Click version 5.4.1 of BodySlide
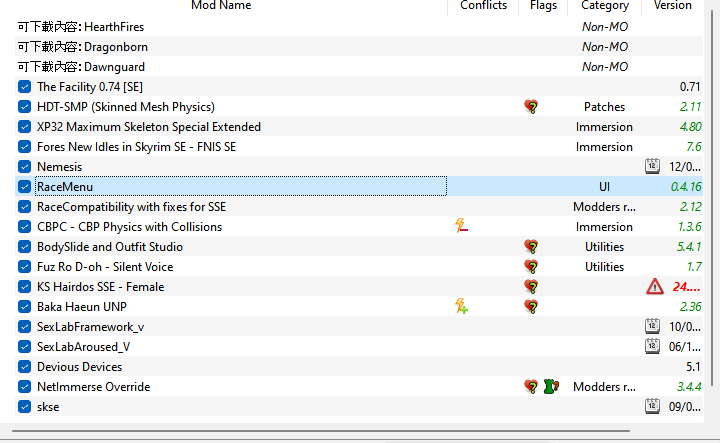Screen dimensions: 720x443 689,247
